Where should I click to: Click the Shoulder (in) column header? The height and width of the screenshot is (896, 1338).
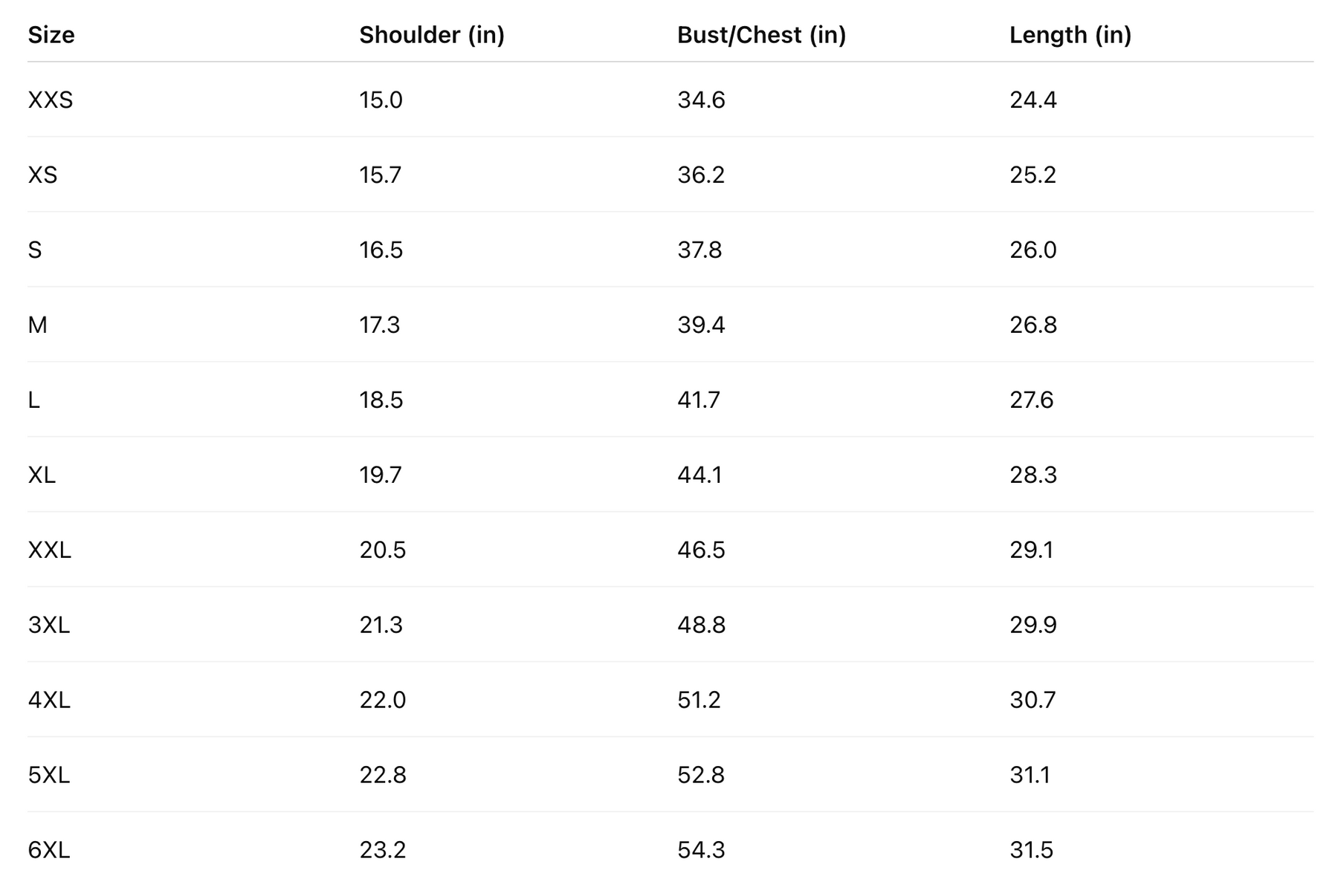431,35
